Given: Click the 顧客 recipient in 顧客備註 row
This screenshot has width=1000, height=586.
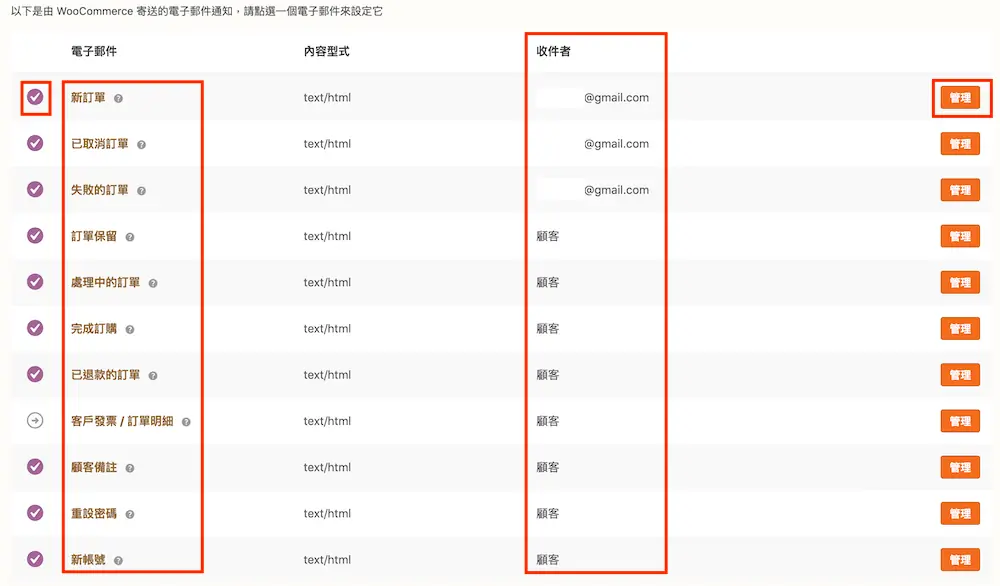Looking at the screenshot, I should click(x=548, y=467).
